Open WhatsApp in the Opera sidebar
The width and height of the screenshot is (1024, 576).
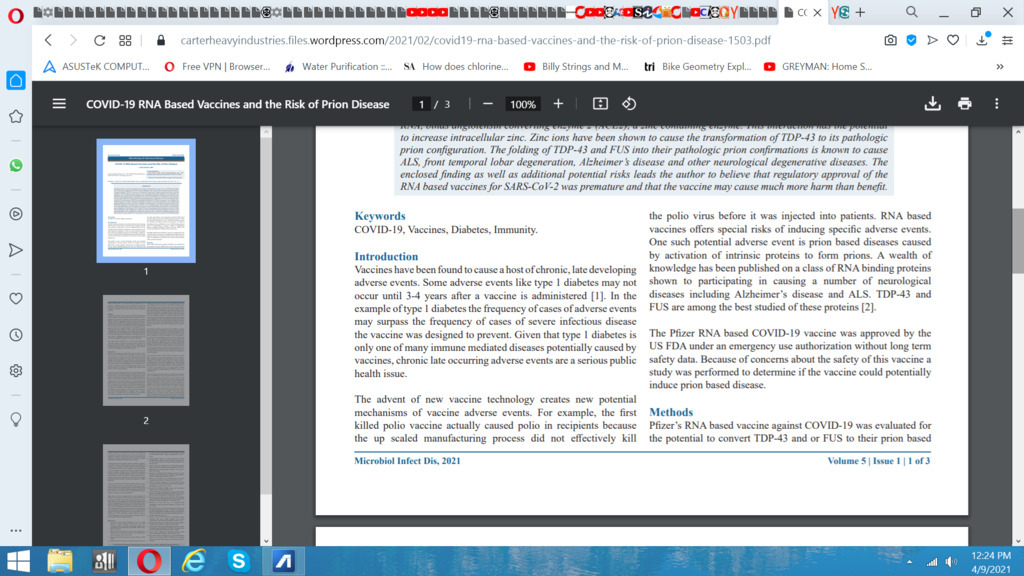point(16,165)
